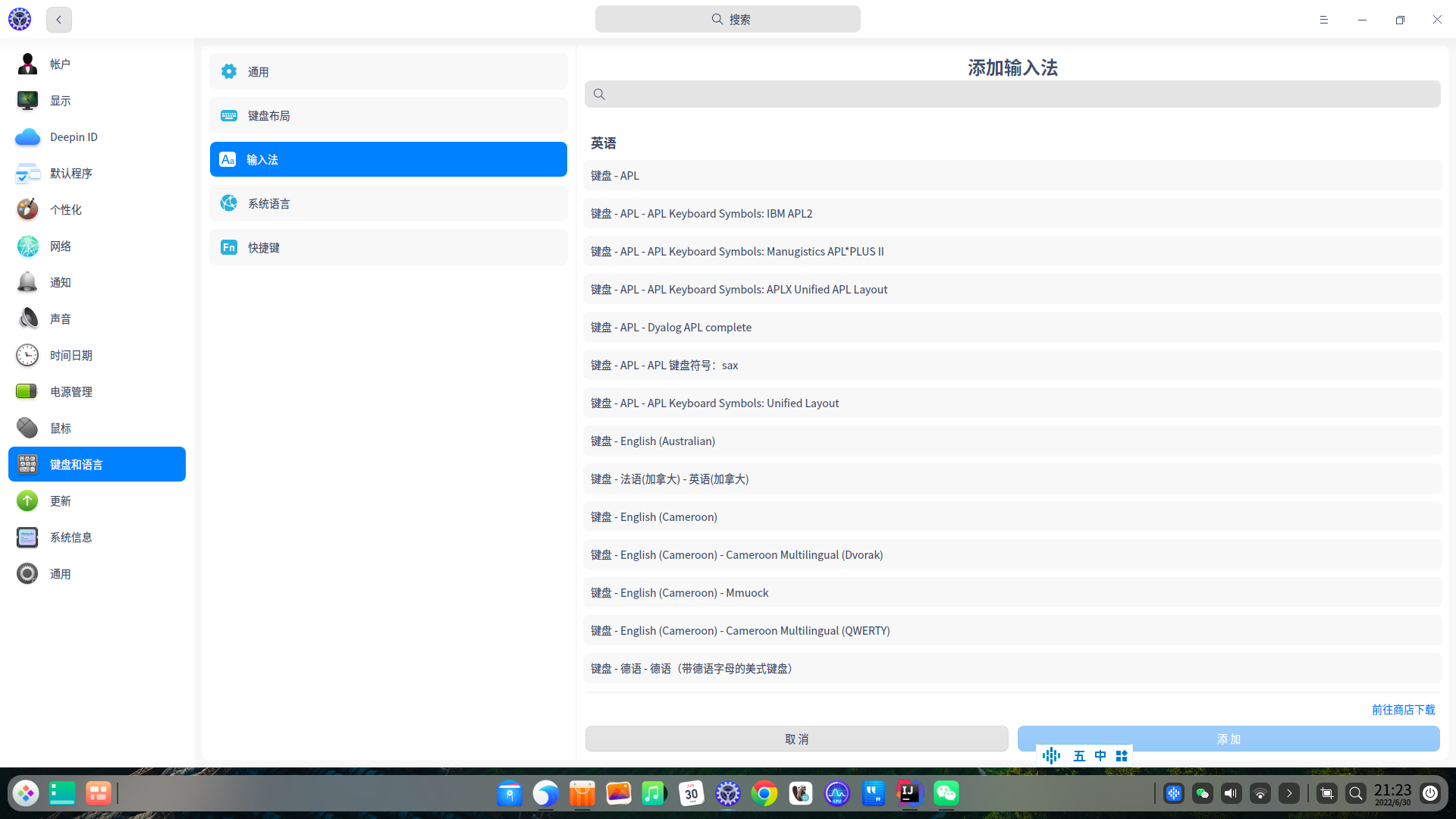Open the title bar hamburger menu
Screen dimensions: 1456x819
click(x=1323, y=20)
